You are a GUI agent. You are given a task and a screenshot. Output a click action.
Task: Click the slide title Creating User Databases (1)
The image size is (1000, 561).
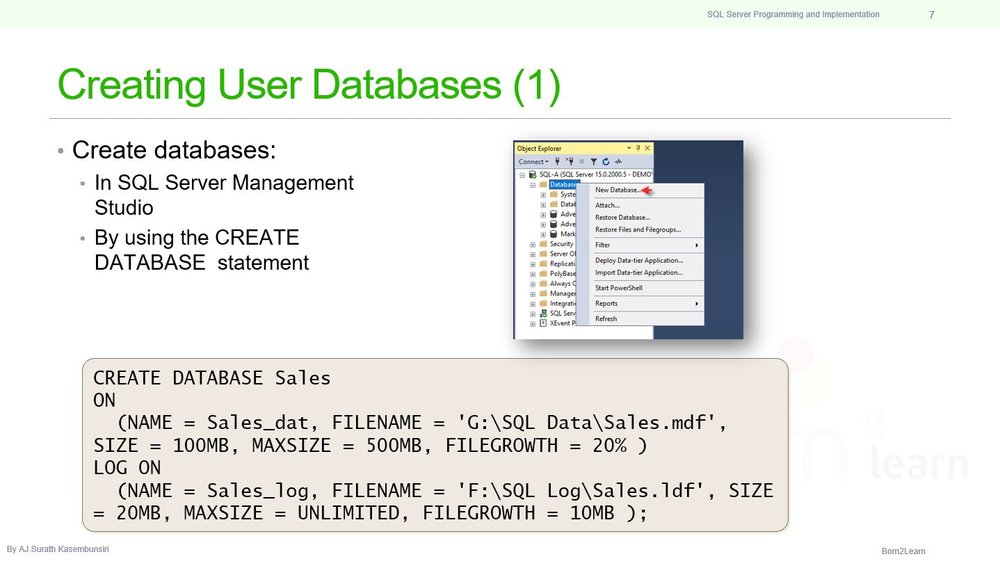(x=309, y=85)
